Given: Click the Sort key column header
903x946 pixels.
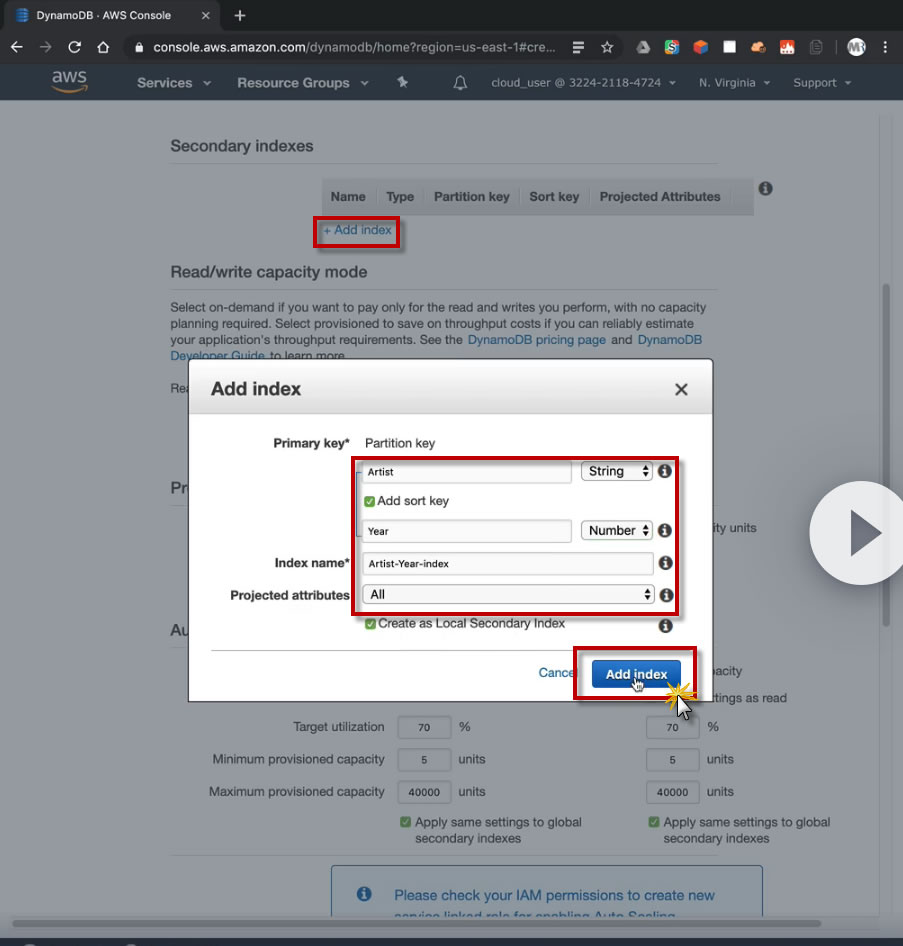Looking at the screenshot, I should pos(554,197).
